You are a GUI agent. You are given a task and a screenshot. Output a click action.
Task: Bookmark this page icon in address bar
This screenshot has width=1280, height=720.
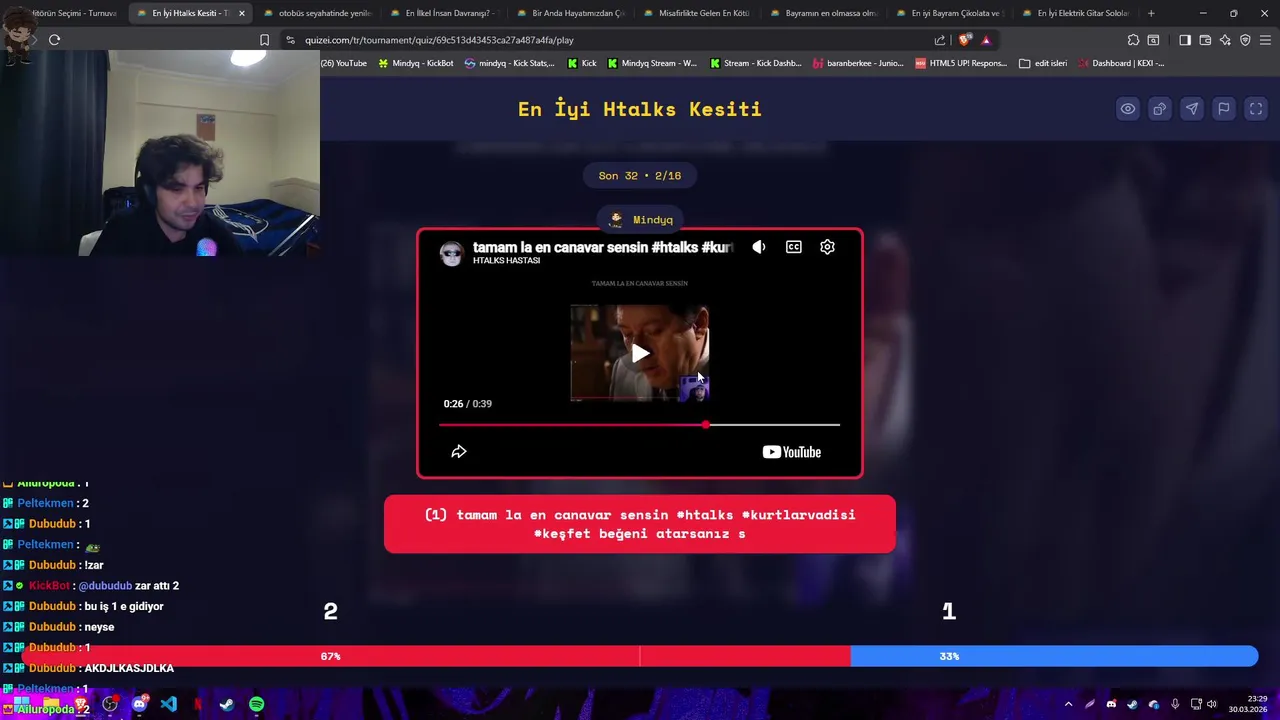pos(264,40)
